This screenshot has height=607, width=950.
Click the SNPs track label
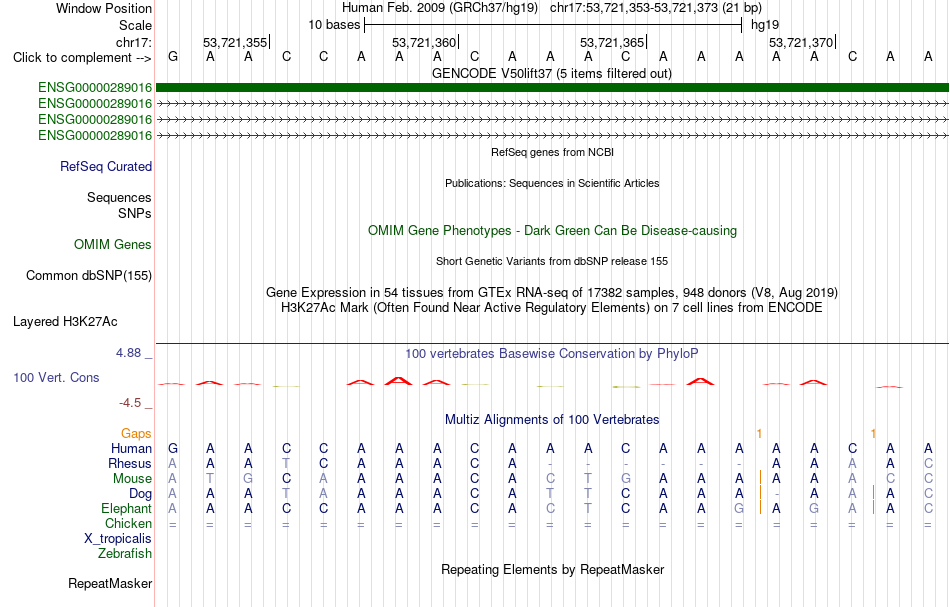135,213
